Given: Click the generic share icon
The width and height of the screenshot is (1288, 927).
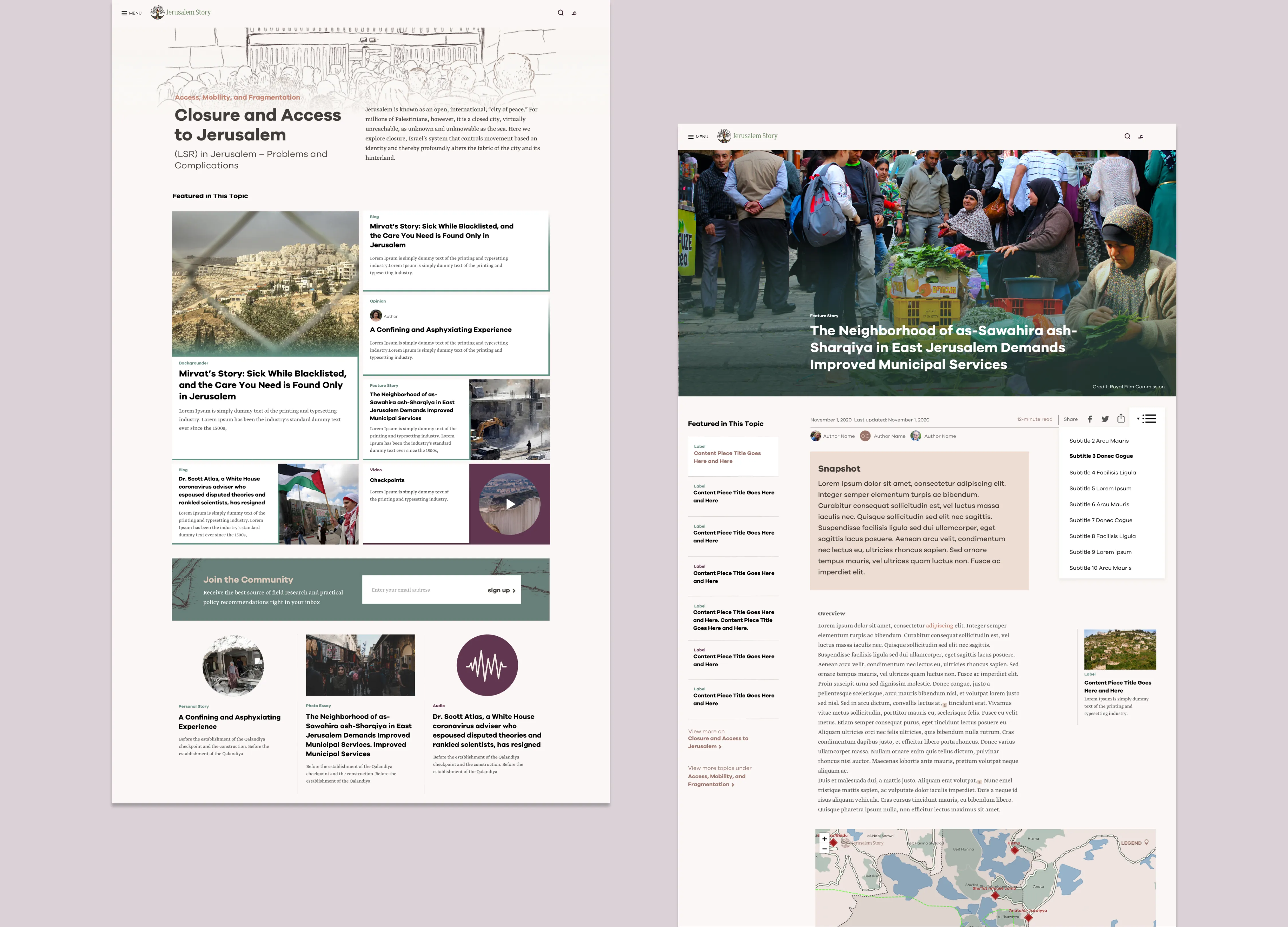Looking at the screenshot, I should pos(1121,418).
